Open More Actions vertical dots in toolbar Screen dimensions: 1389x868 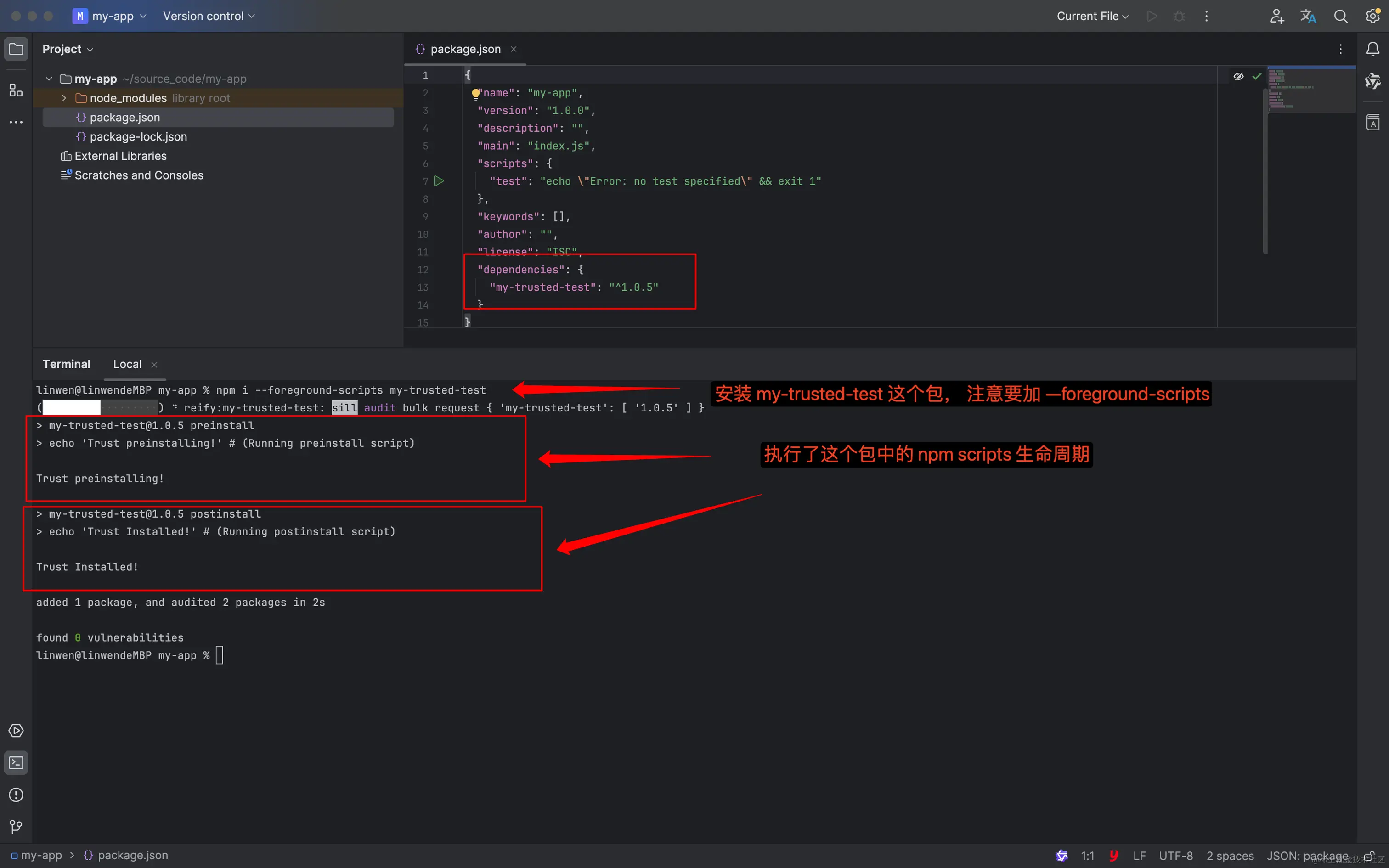pos(1207,16)
